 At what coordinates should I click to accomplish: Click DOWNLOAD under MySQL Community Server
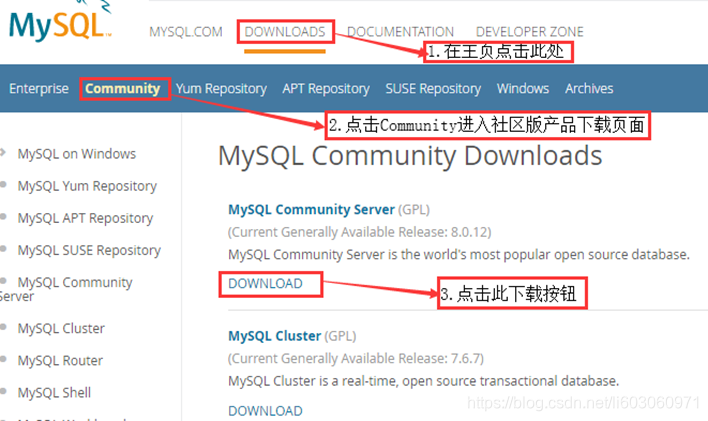tap(266, 284)
